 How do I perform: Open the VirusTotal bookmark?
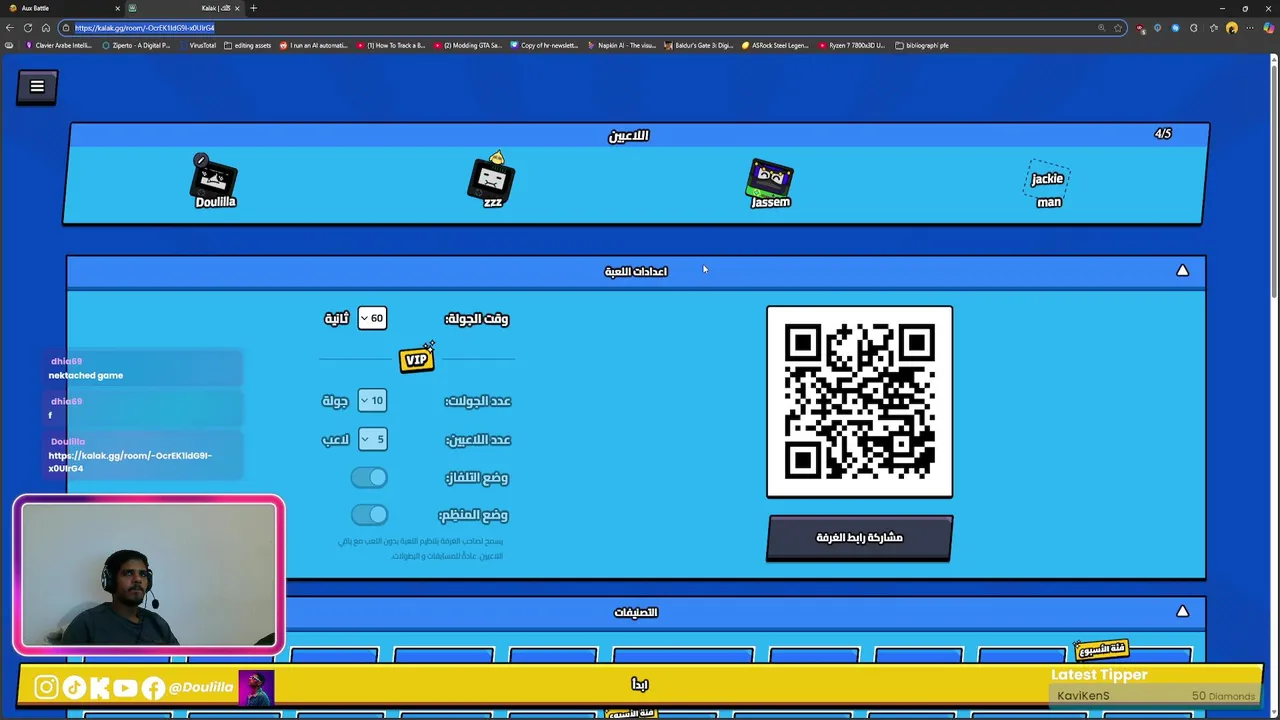198,45
